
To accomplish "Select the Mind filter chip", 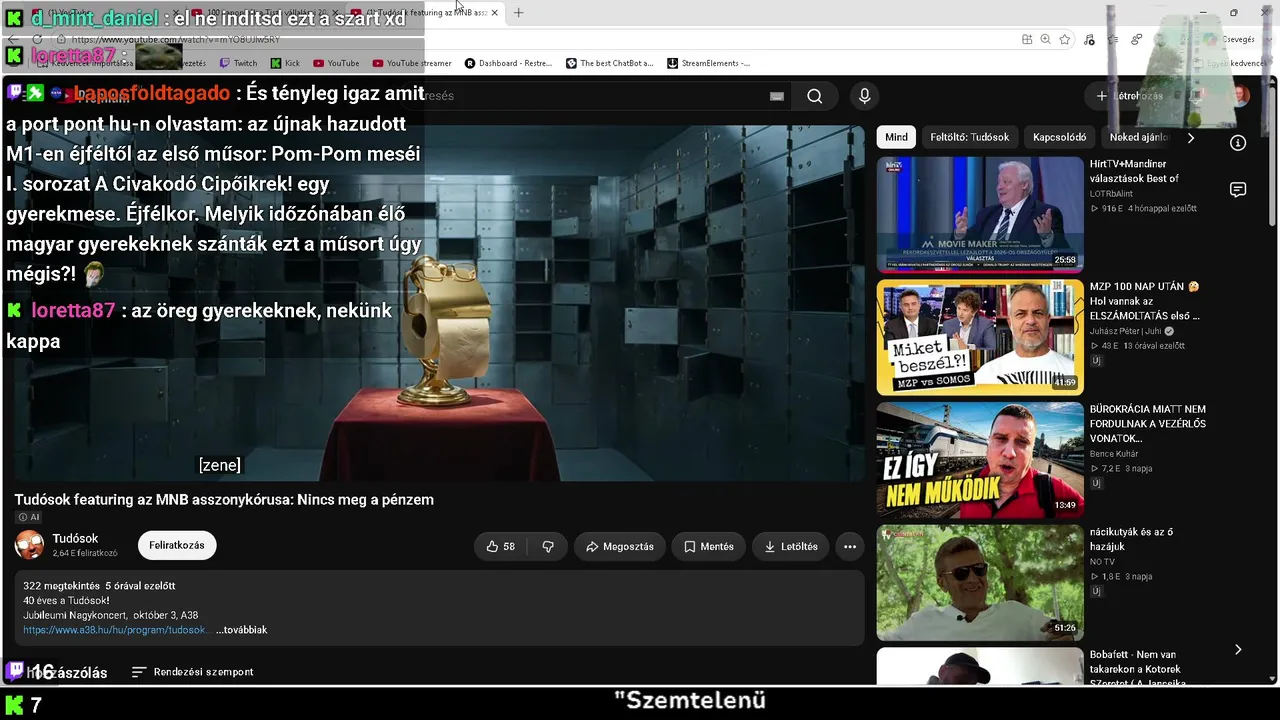I will (896, 137).
